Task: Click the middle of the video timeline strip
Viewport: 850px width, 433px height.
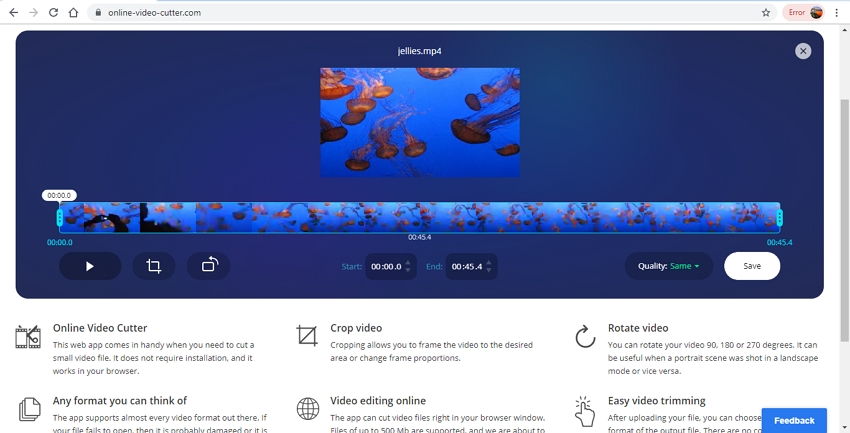Action: [x=420, y=217]
